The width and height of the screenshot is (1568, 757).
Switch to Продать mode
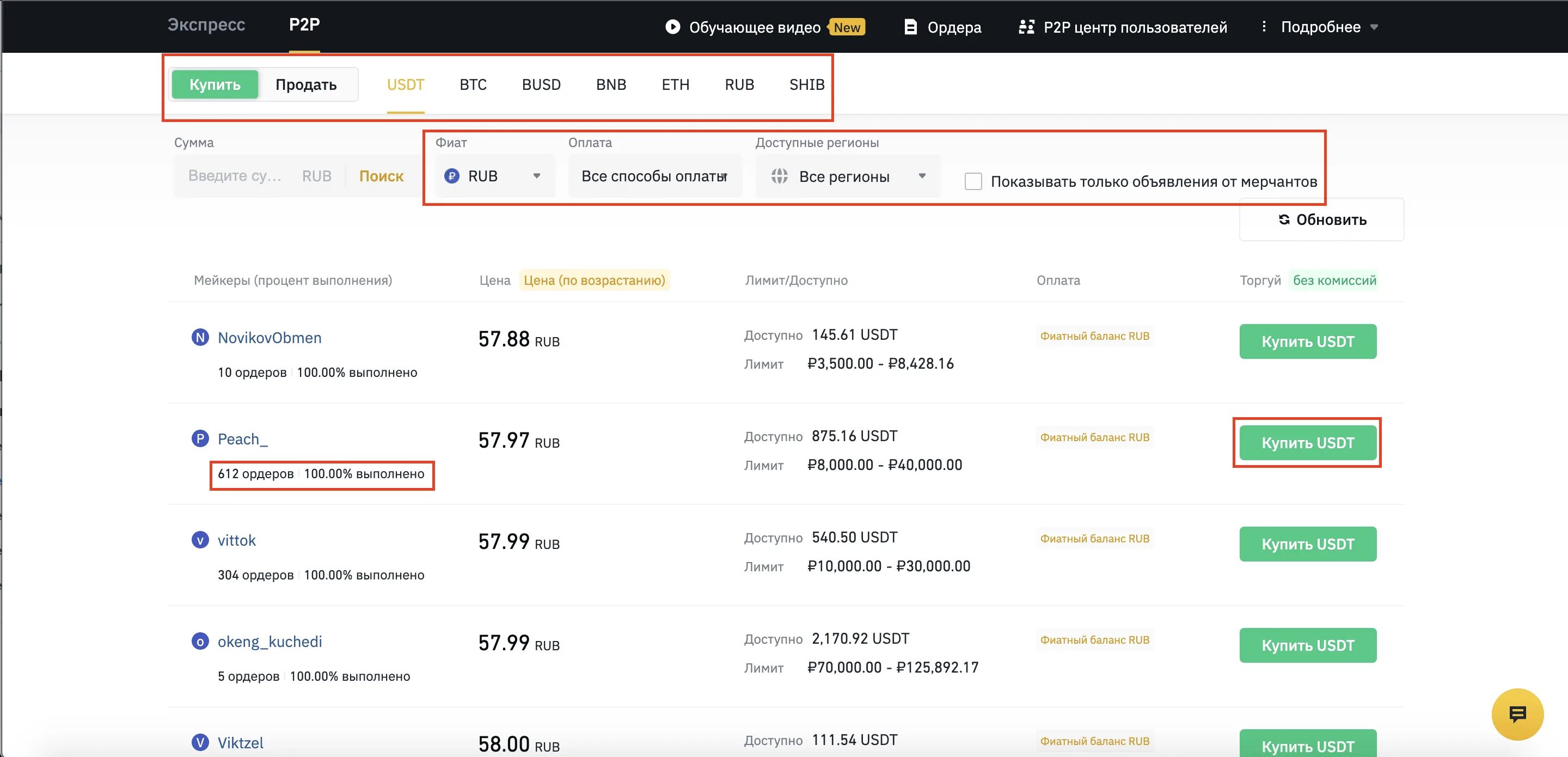(306, 84)
